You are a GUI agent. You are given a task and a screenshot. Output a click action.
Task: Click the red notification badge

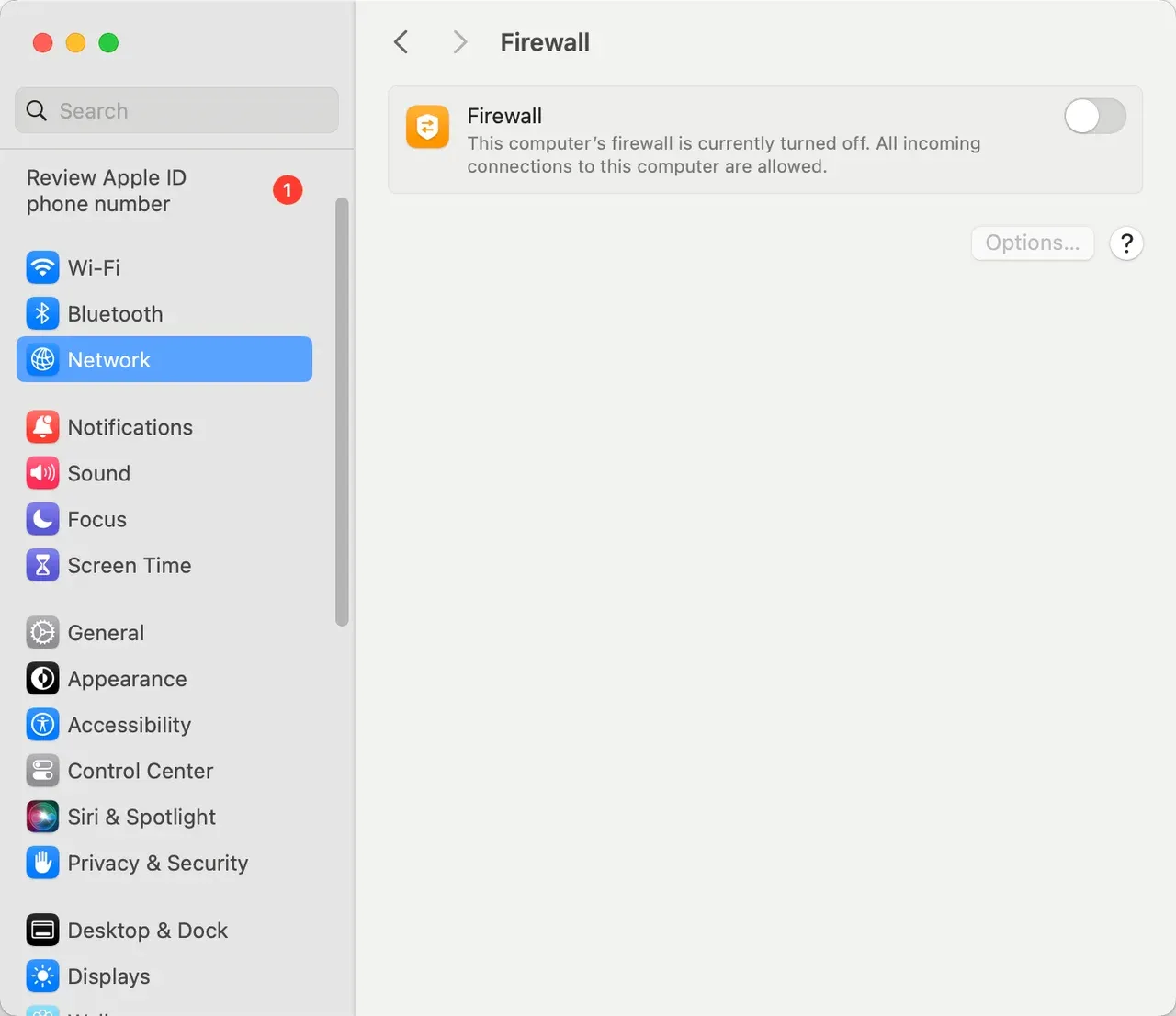pyautogui.click(x=288, y=190)
